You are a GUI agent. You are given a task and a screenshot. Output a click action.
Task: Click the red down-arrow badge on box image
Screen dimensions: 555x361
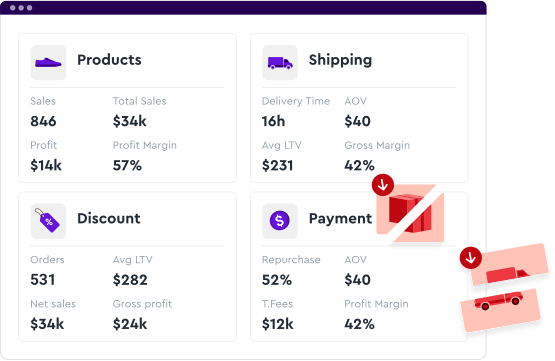(x=383, y=185)
